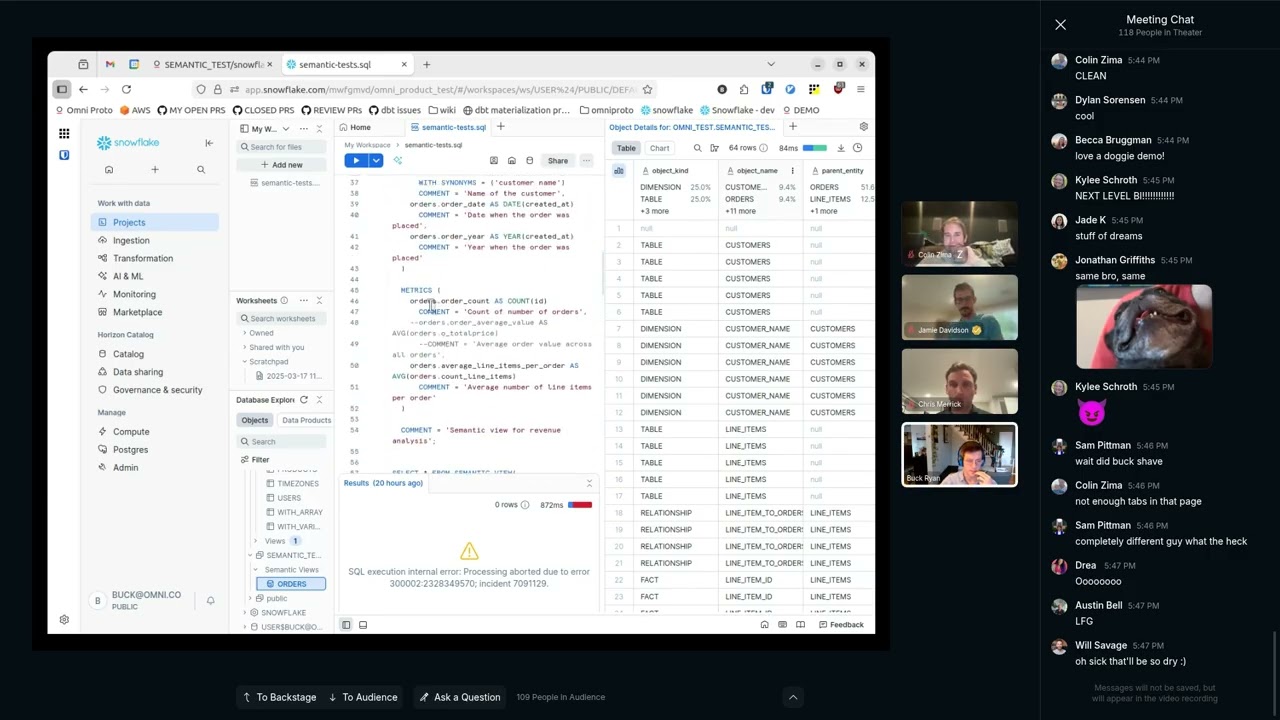Open the notifications bell icon

coord(210,601)
